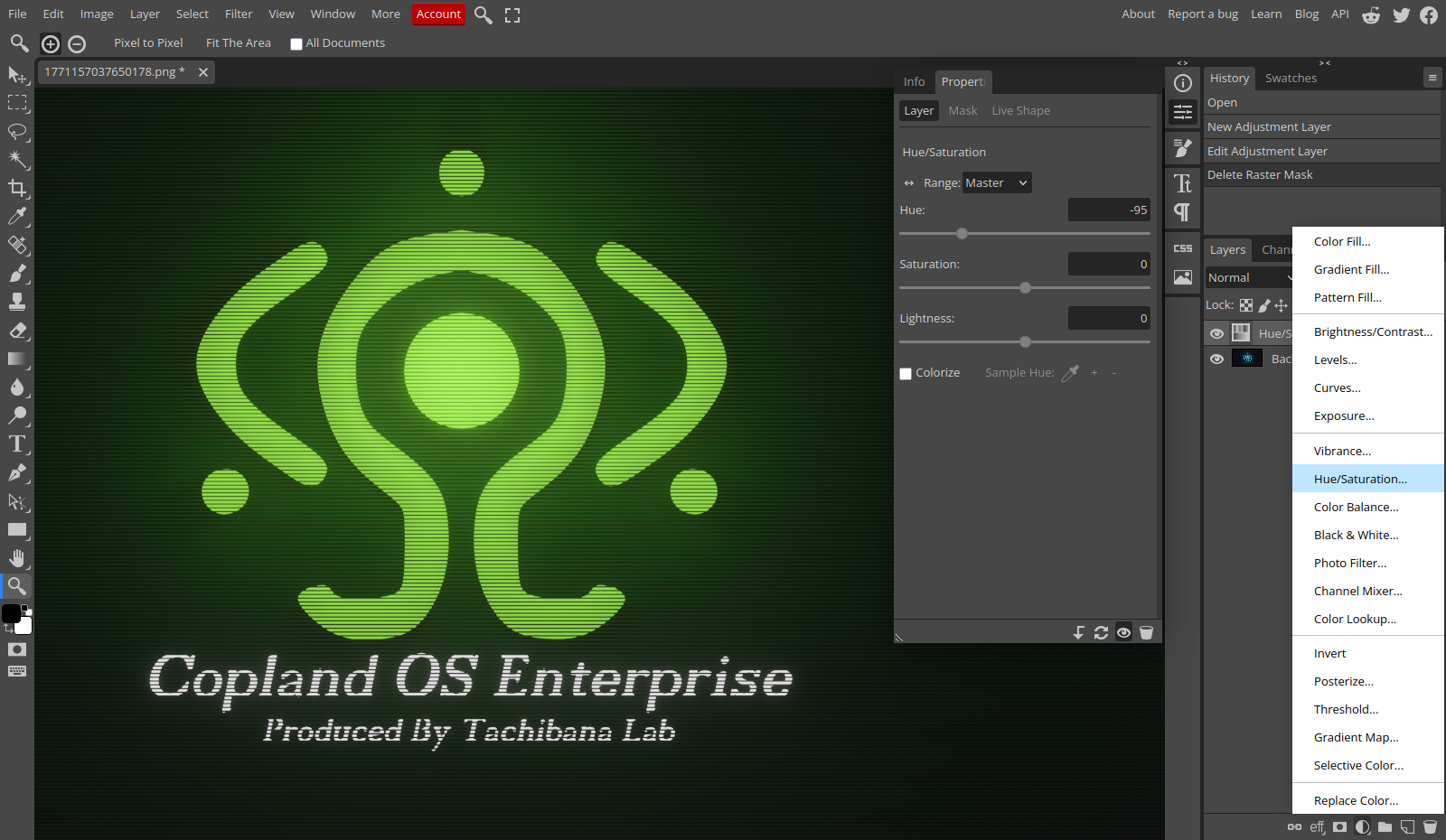Toggle lock transparent pixels
1446x840 pixels.
click(1246, 305)
